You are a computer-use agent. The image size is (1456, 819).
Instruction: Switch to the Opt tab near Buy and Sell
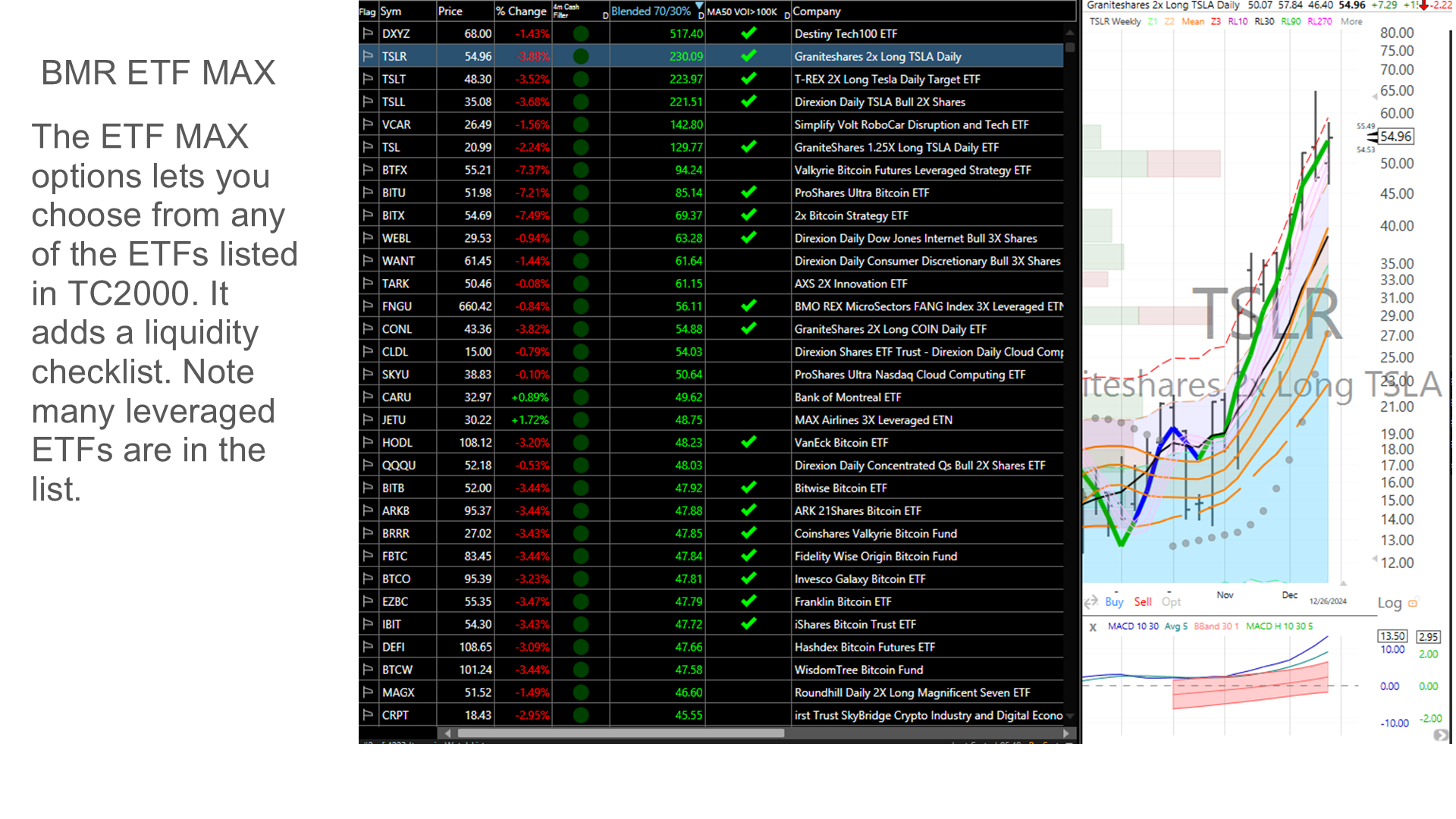1172,602
